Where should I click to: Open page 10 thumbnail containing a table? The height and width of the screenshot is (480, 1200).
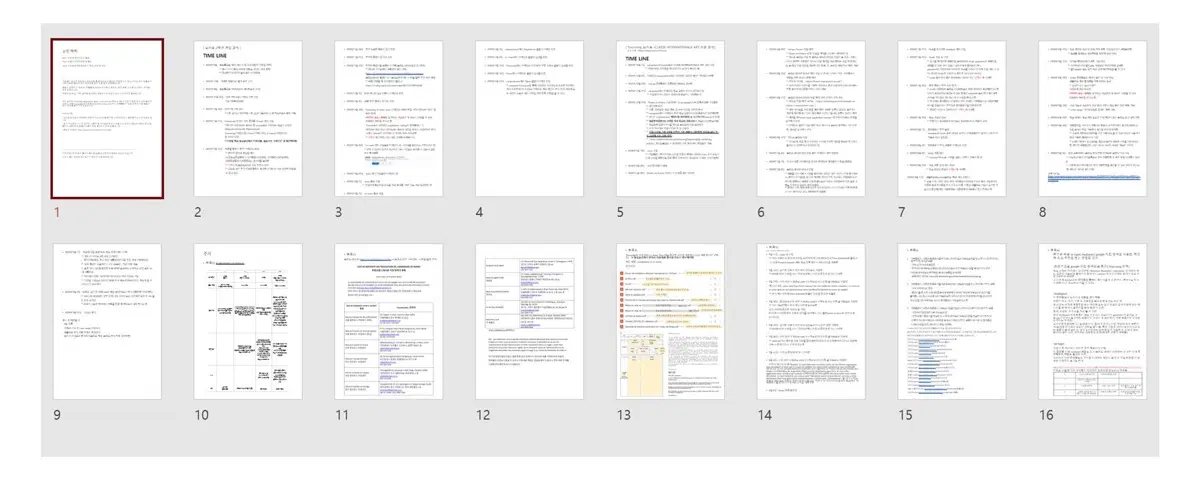pyautogui.click(x=248, y=321)
